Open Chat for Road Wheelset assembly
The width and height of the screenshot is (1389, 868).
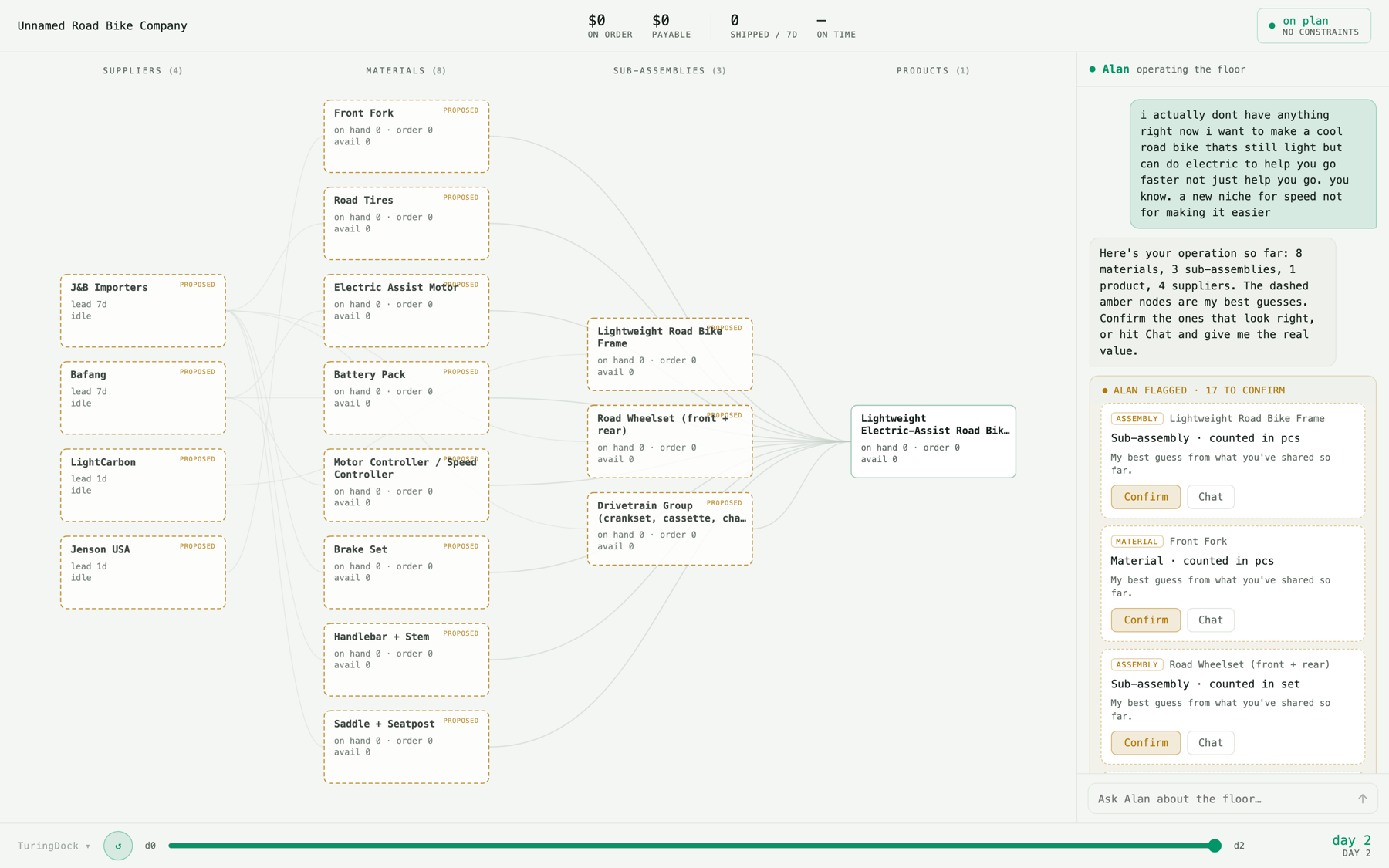[1210, 742]
